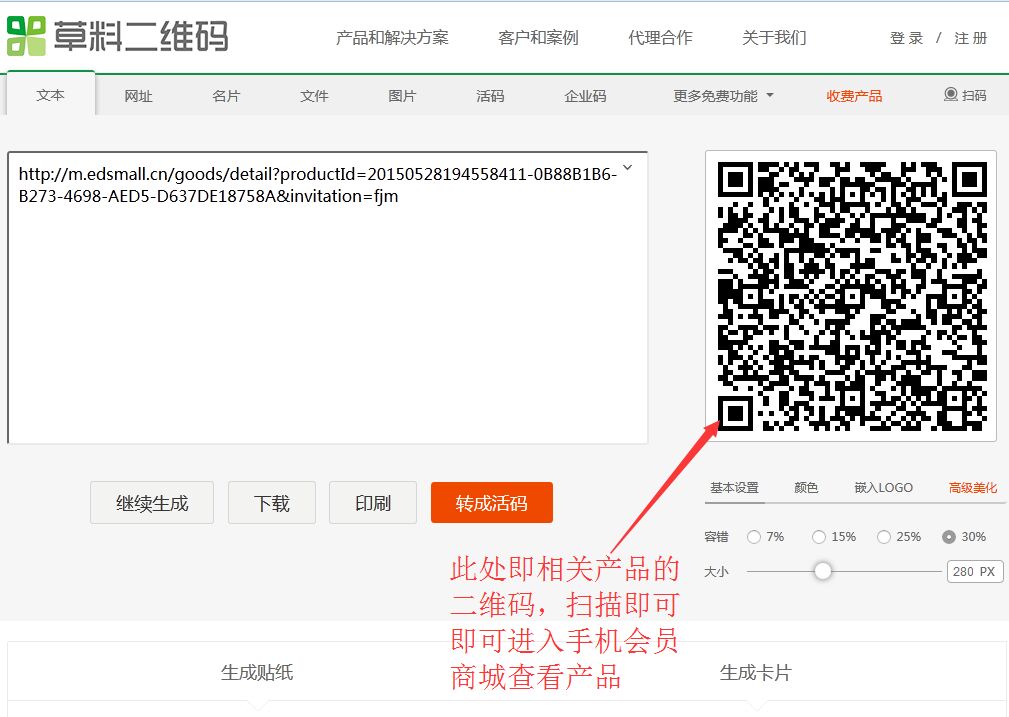Select the 基本设置 tab
This screenshot has width=1009, height=717.
tap(734, 487)
